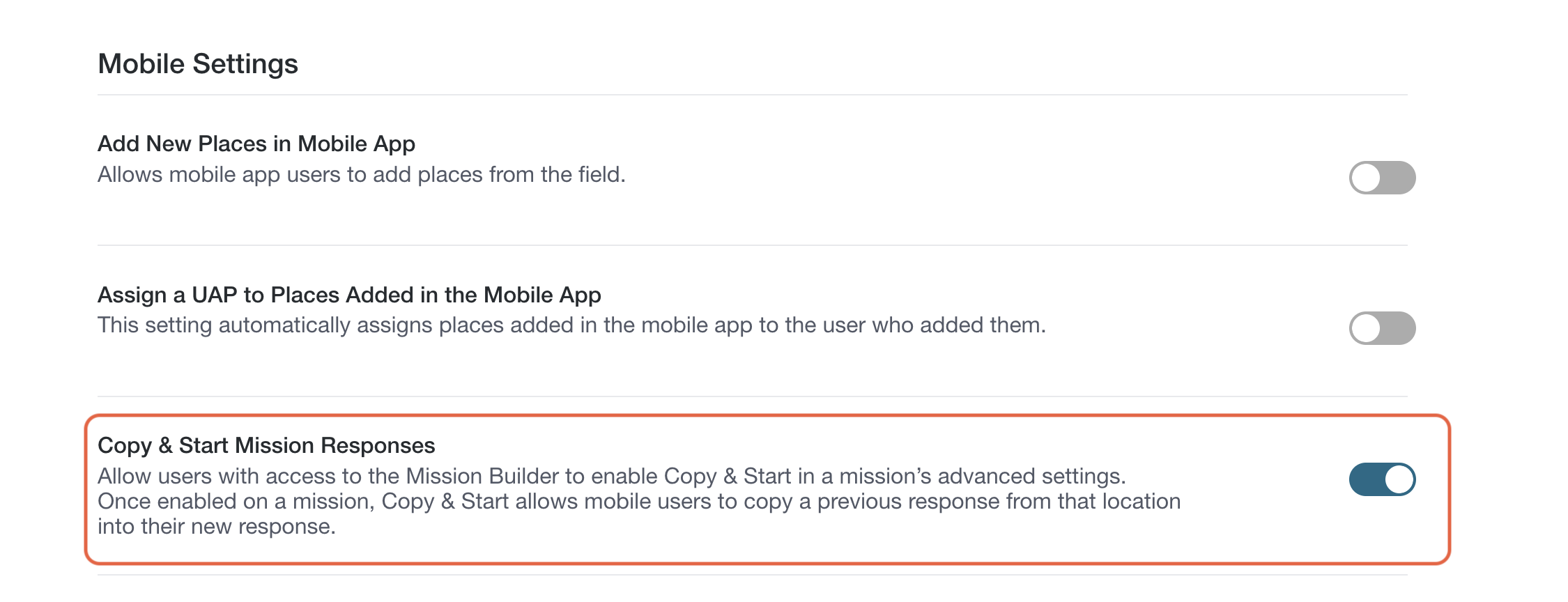Select the Copy & Start Mission Responses title
The width and height of the screenshot is (1568, 602).
coord(266,445)
